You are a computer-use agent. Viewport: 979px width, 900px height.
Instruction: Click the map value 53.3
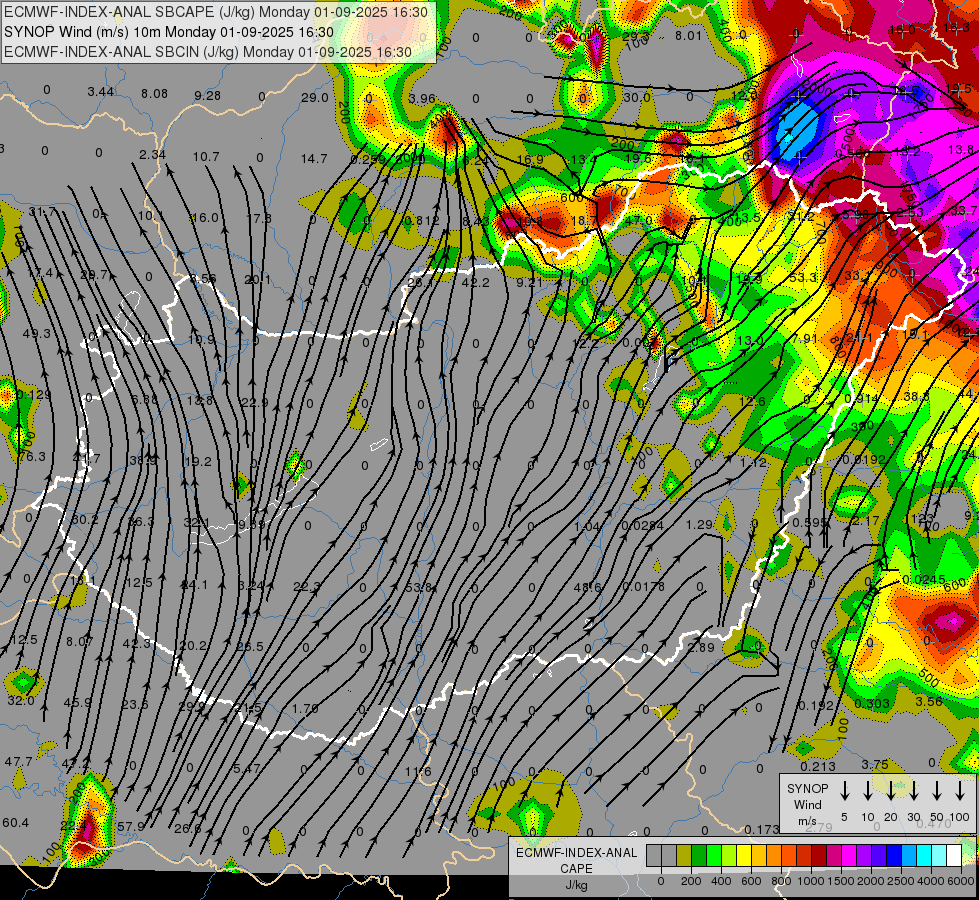click(x=803, y=277)
